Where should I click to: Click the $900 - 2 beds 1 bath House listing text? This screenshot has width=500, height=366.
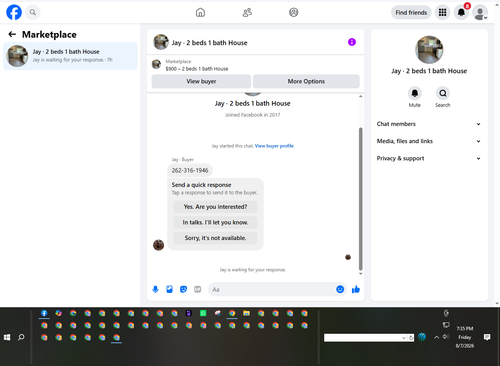pyautogui.click(x=197, y=69)
